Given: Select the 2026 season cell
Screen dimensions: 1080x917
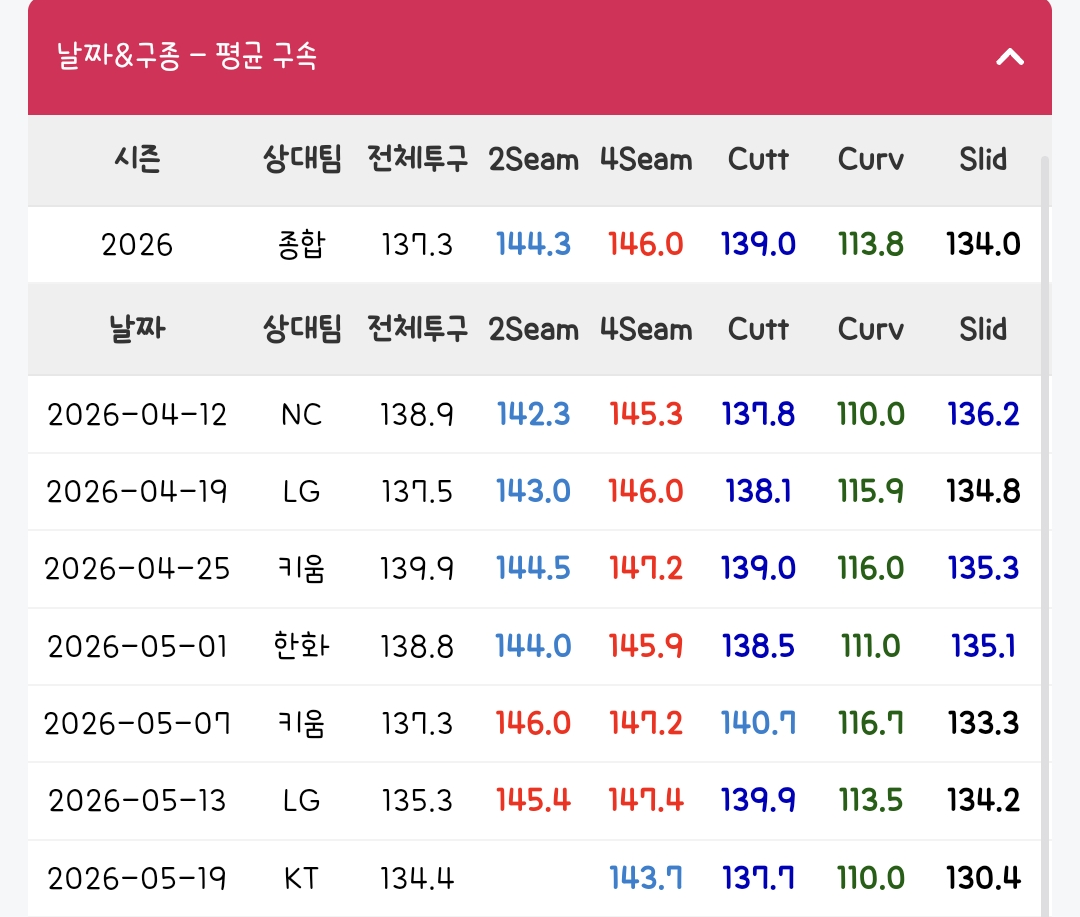Looking at the screenshot, I should click(137, 245).
